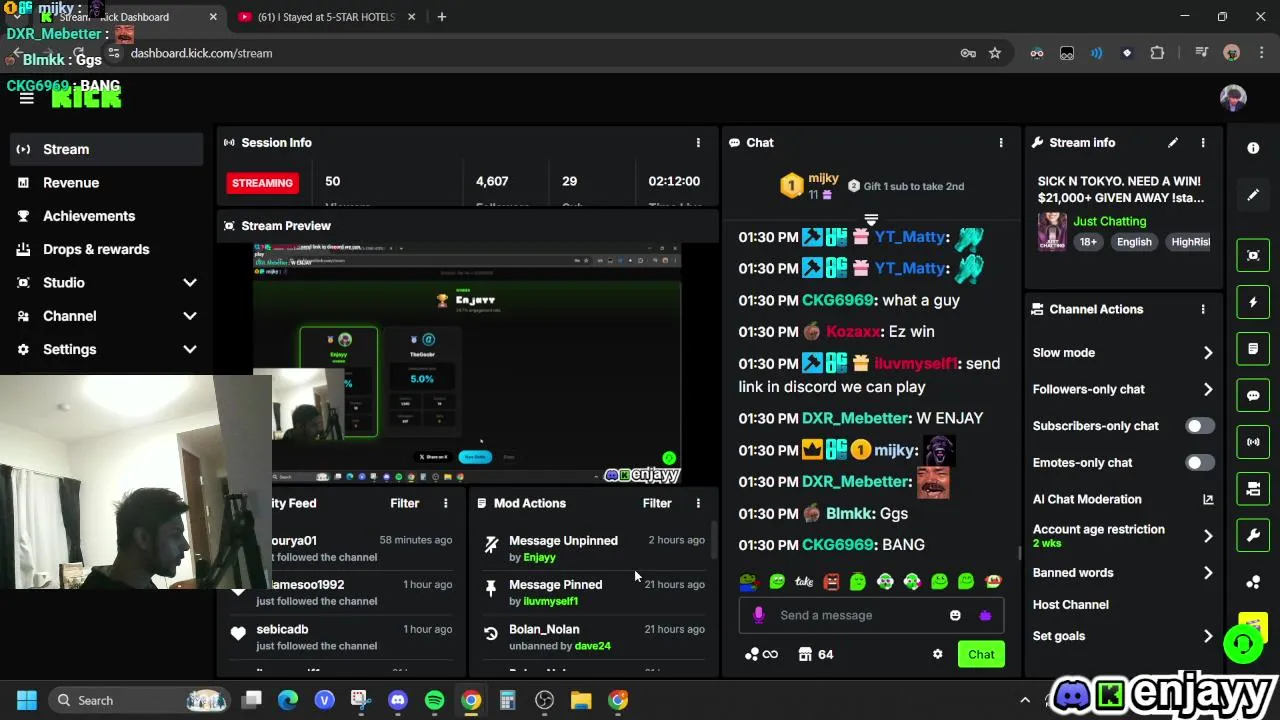Click the shop icon showing 64
This screenshot has height=720, width=1280.
click(816, 655)
